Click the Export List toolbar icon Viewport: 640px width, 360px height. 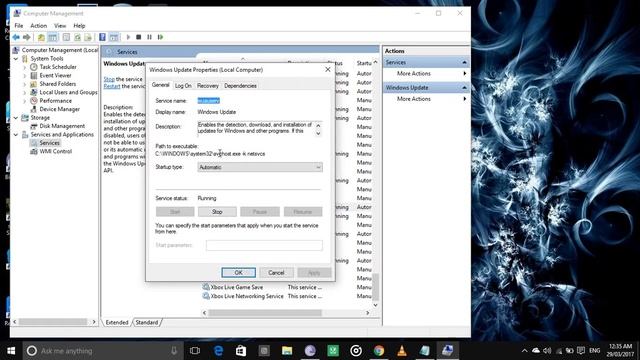pyautogui.click(x=88, y=37)
